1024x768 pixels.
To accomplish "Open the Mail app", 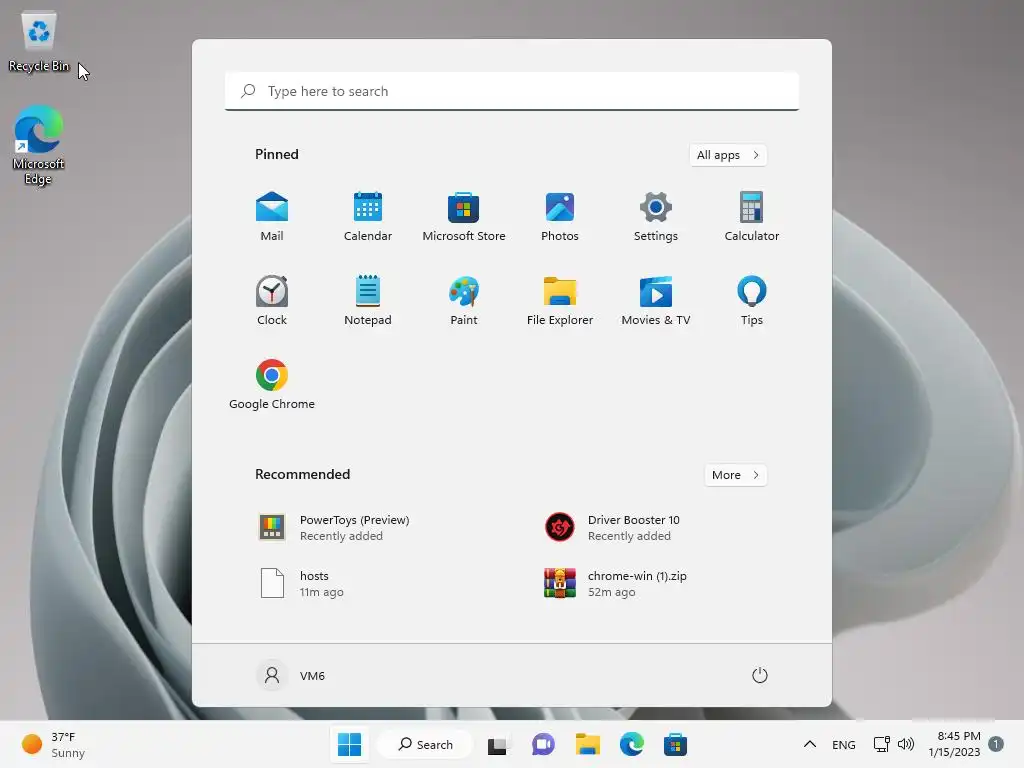I will click(x=272, y=216).
